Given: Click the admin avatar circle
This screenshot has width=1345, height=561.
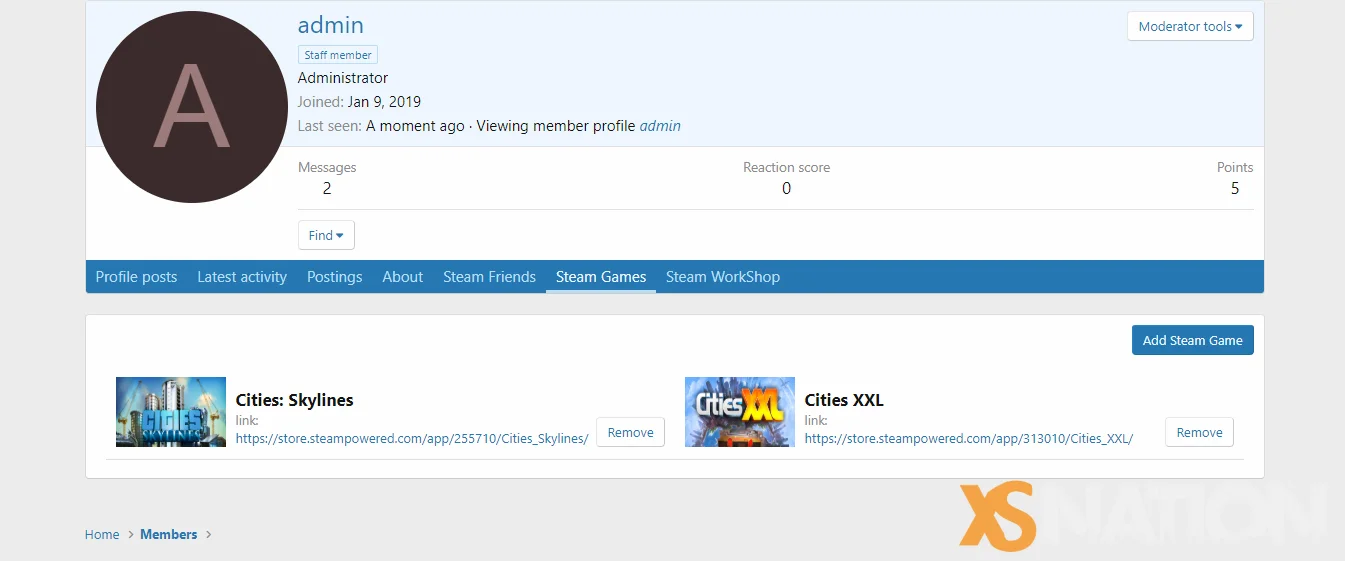Looking at the screenshot, I should pos(191,107).
